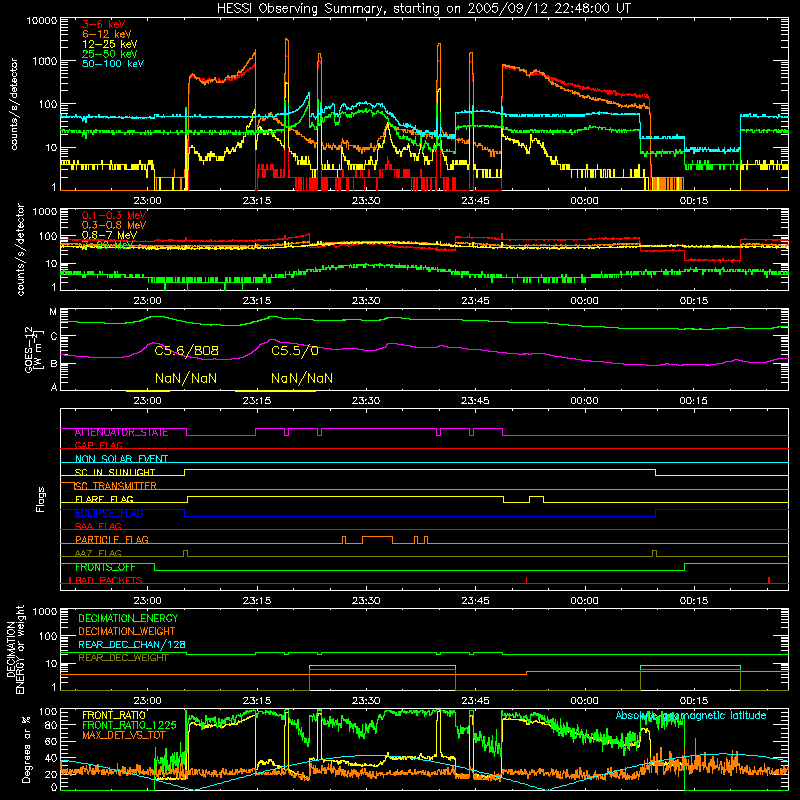Click the 'B' level on GOES axis

click(53, 364)
